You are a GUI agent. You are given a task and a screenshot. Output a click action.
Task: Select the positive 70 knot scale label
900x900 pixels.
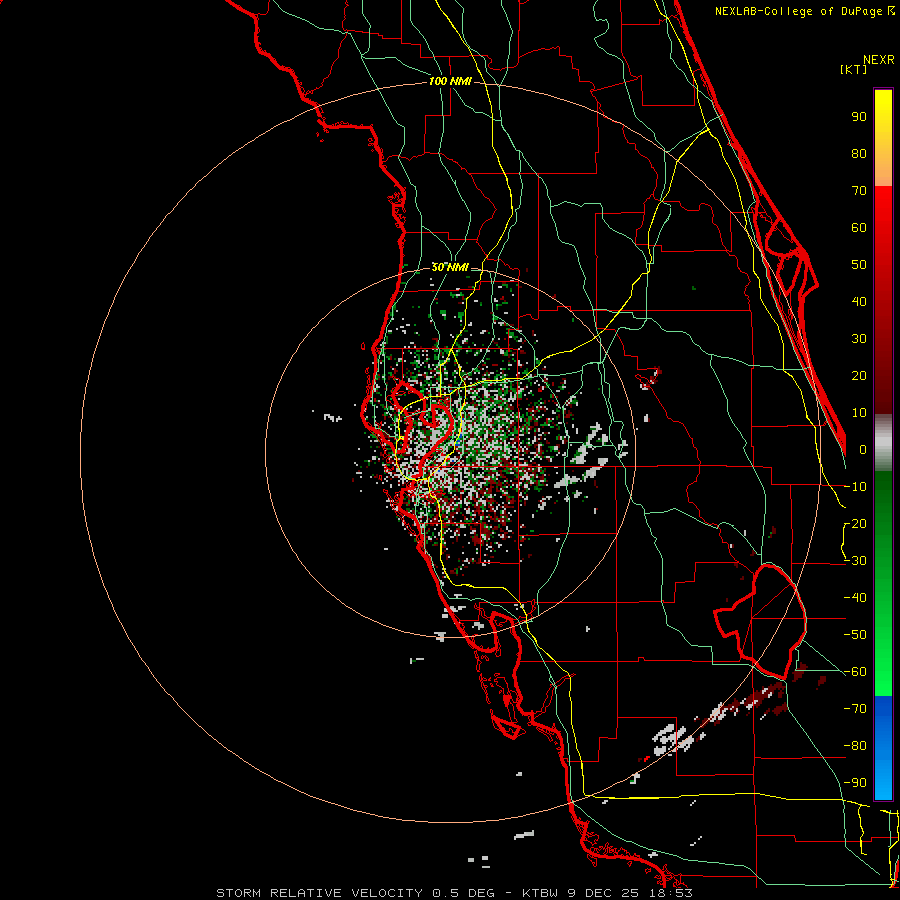[x=859, y=191]
